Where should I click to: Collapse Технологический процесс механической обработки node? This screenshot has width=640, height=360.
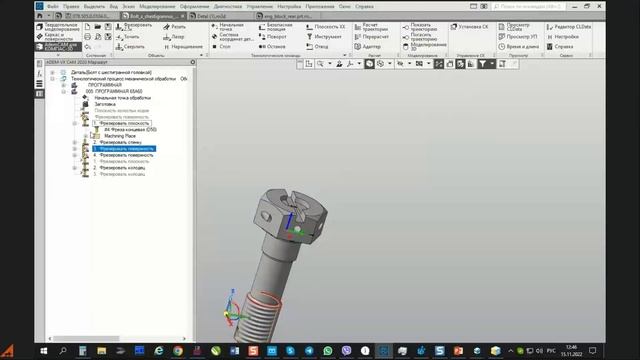[x=52, y=78]
